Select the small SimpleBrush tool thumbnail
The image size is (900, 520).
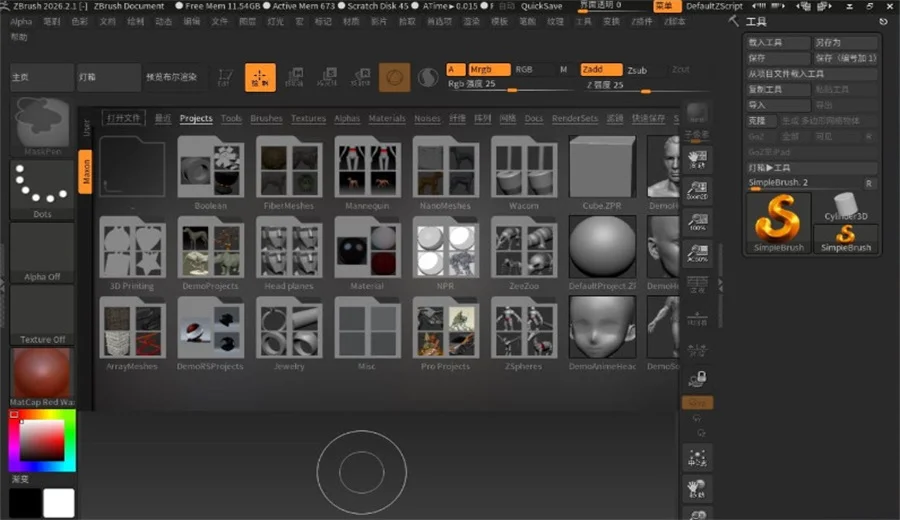click(845, 238)
